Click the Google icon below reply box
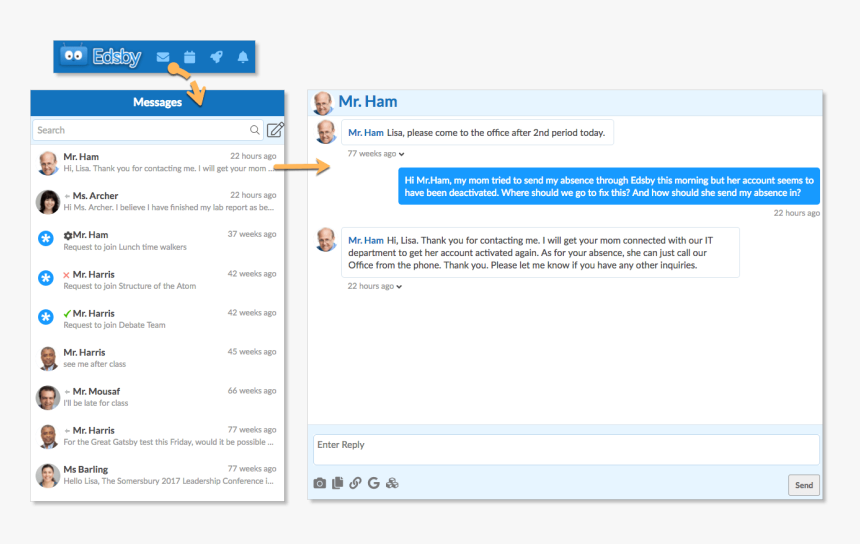 (x=373, y=483)
